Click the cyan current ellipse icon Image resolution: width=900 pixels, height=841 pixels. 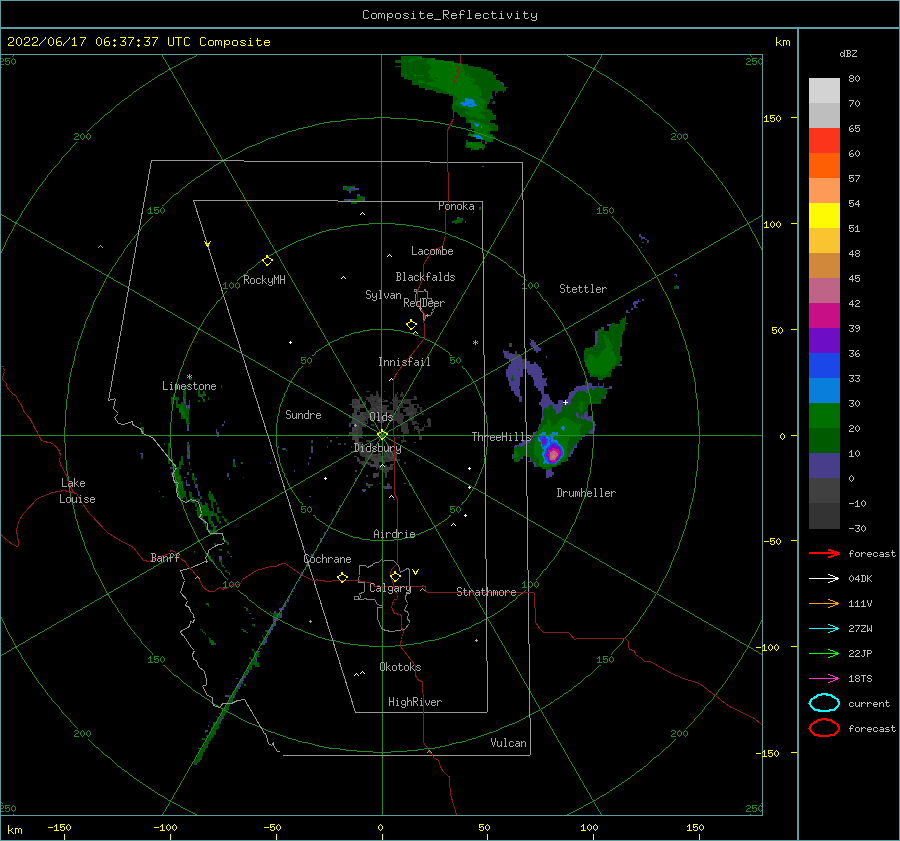click(x=824, y=703)
